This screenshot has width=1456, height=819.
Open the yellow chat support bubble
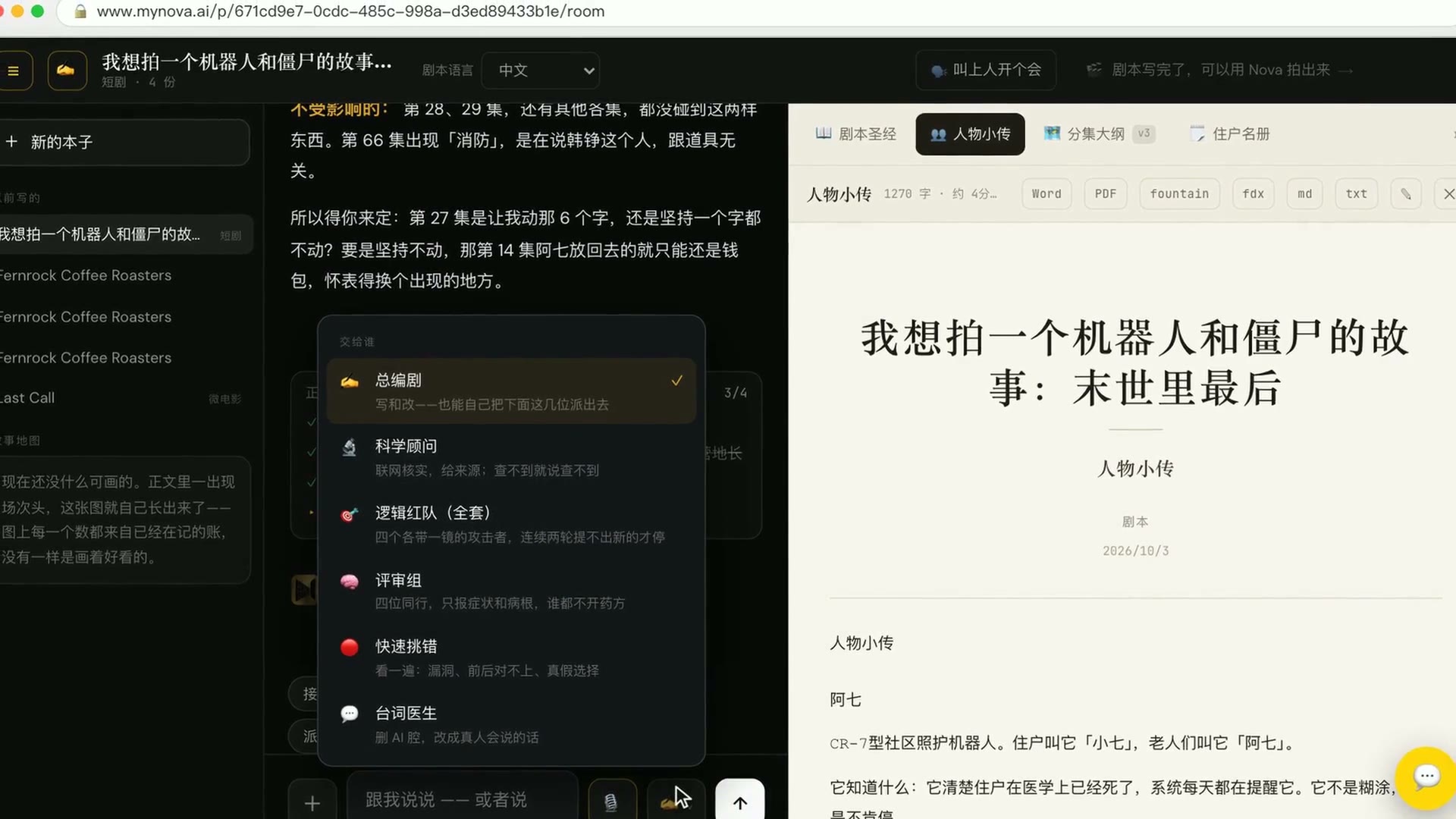click(x=1426, y=777)
